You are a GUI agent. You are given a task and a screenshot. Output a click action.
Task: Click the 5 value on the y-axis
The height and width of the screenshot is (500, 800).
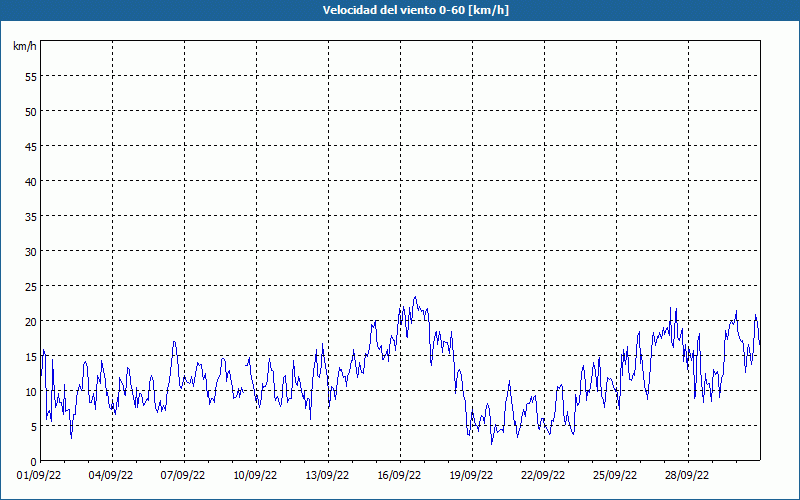pos(34,427)
